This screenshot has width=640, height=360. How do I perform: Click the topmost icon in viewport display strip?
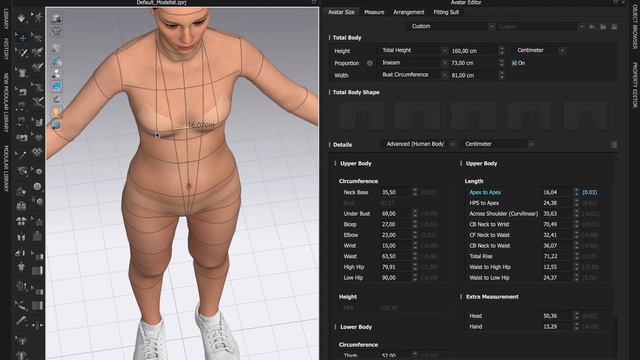point(56,18)
